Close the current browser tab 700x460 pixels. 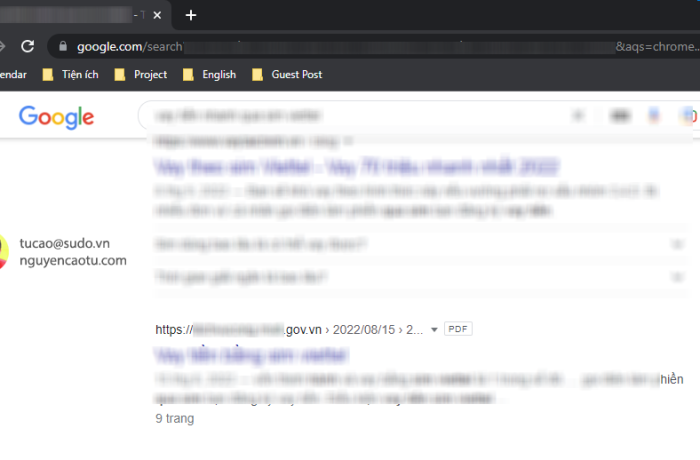[157, 15]
